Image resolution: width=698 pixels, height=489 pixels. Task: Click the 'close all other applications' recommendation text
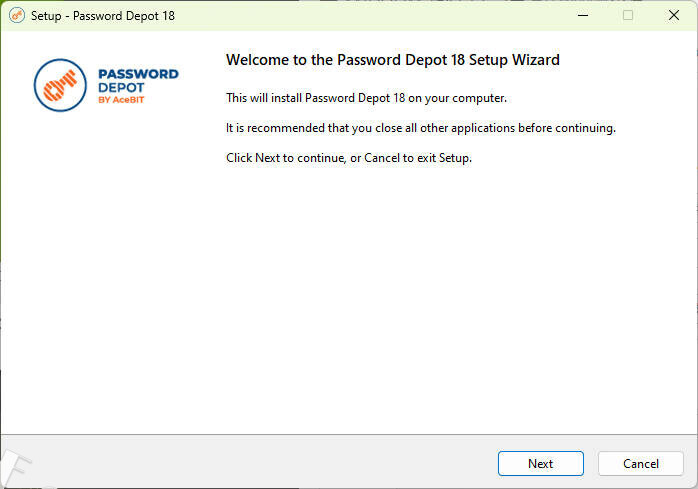pos(420,128)
